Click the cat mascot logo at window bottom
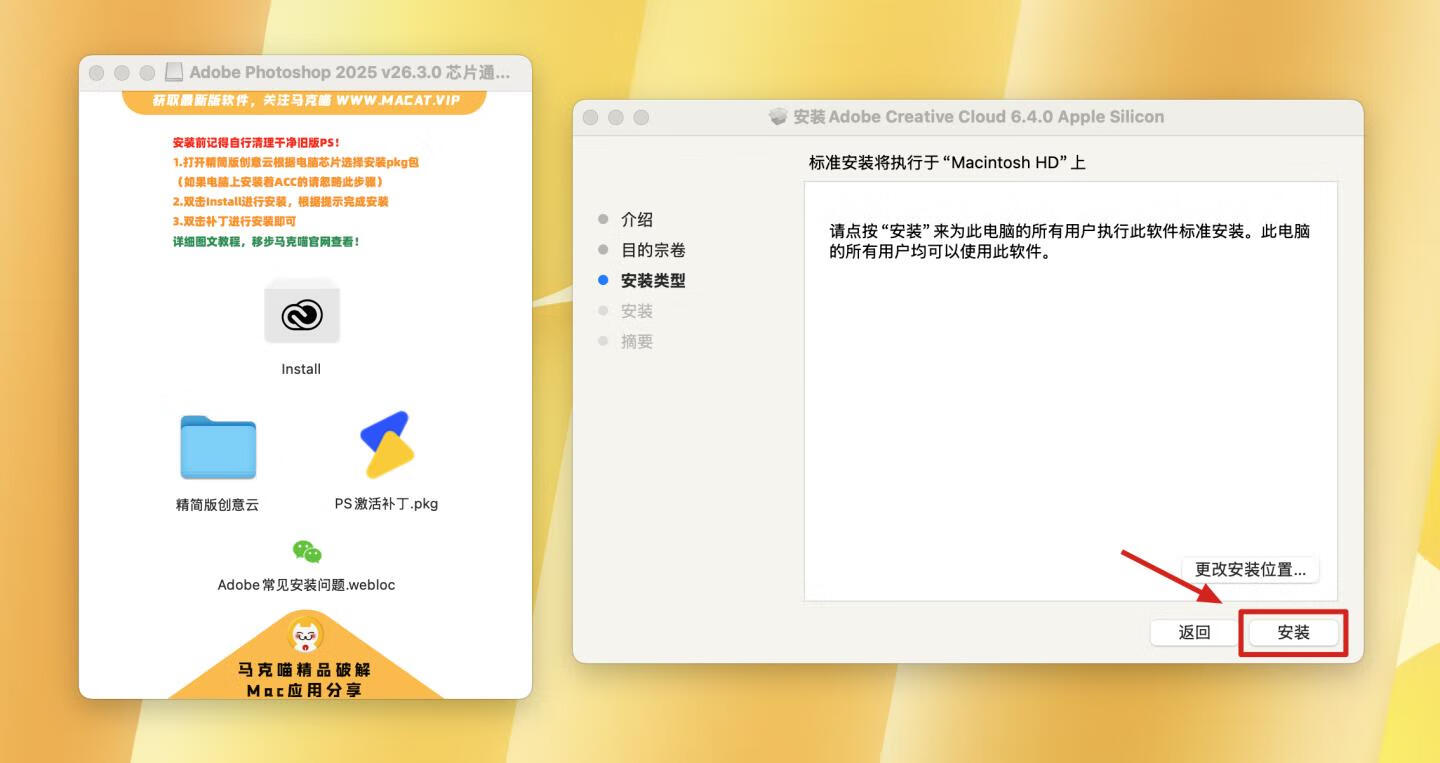Screen dimensions: 1440x763 (305, 635)
